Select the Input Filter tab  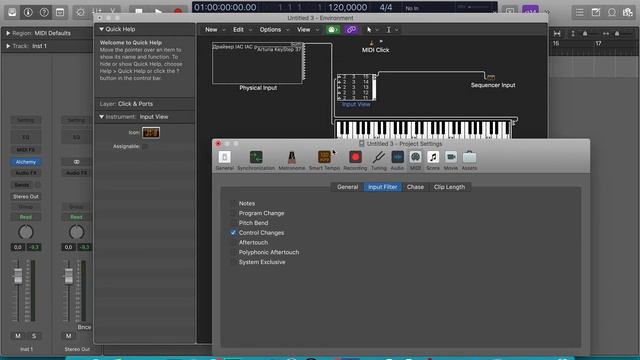[x=382, y=187]
